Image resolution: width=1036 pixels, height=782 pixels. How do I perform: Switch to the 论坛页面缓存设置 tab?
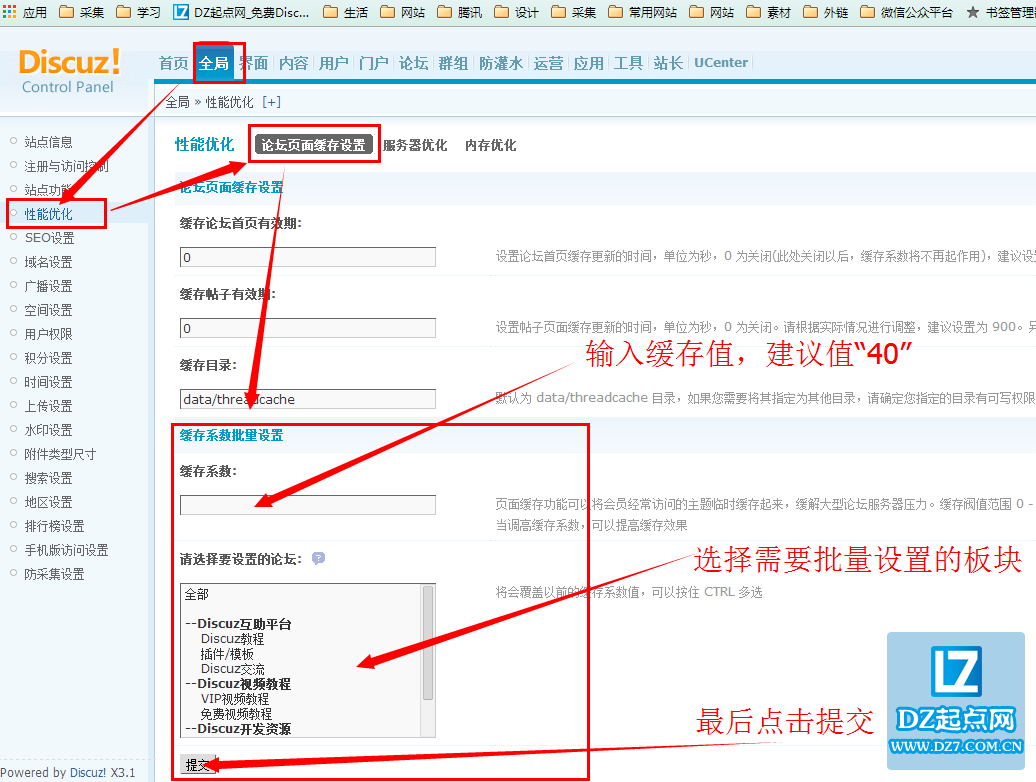pos(314,145)
